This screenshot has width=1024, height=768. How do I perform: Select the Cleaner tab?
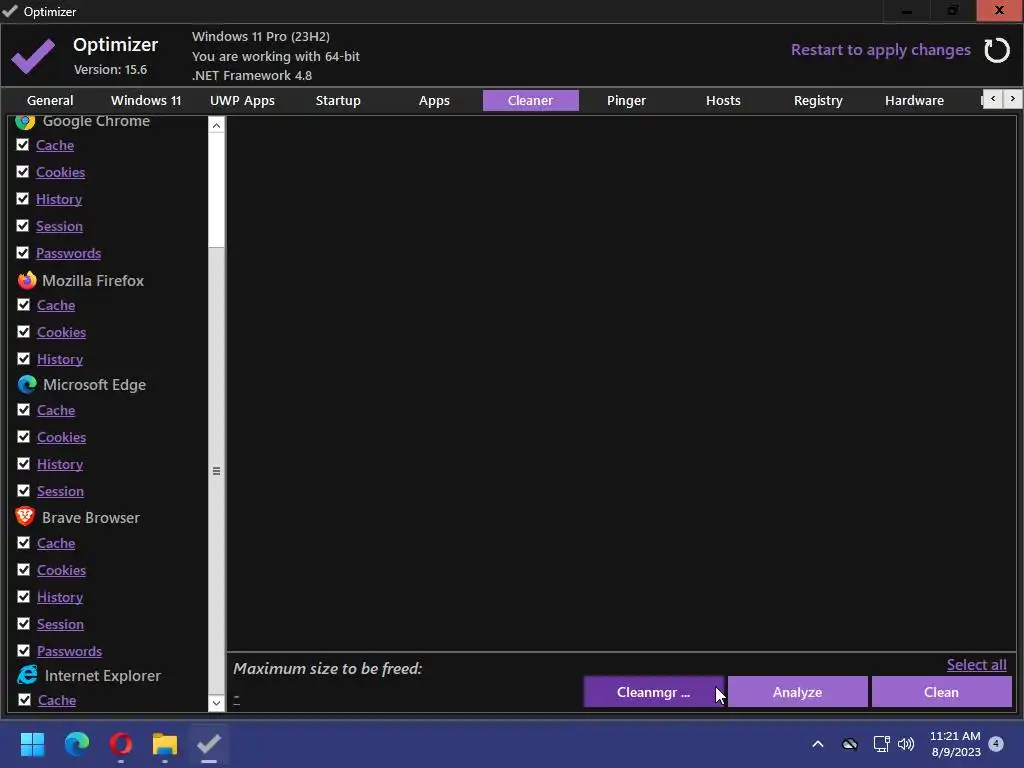tap(530, 101)
